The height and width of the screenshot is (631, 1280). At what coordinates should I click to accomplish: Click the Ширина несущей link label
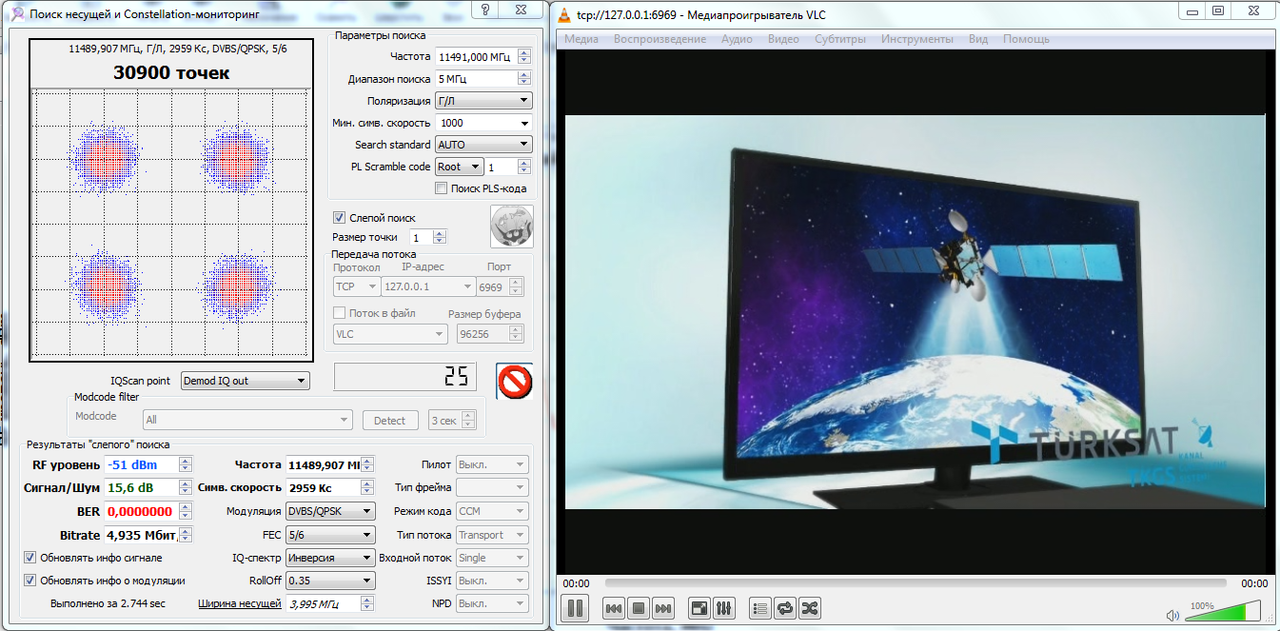[x=240, y=603]
